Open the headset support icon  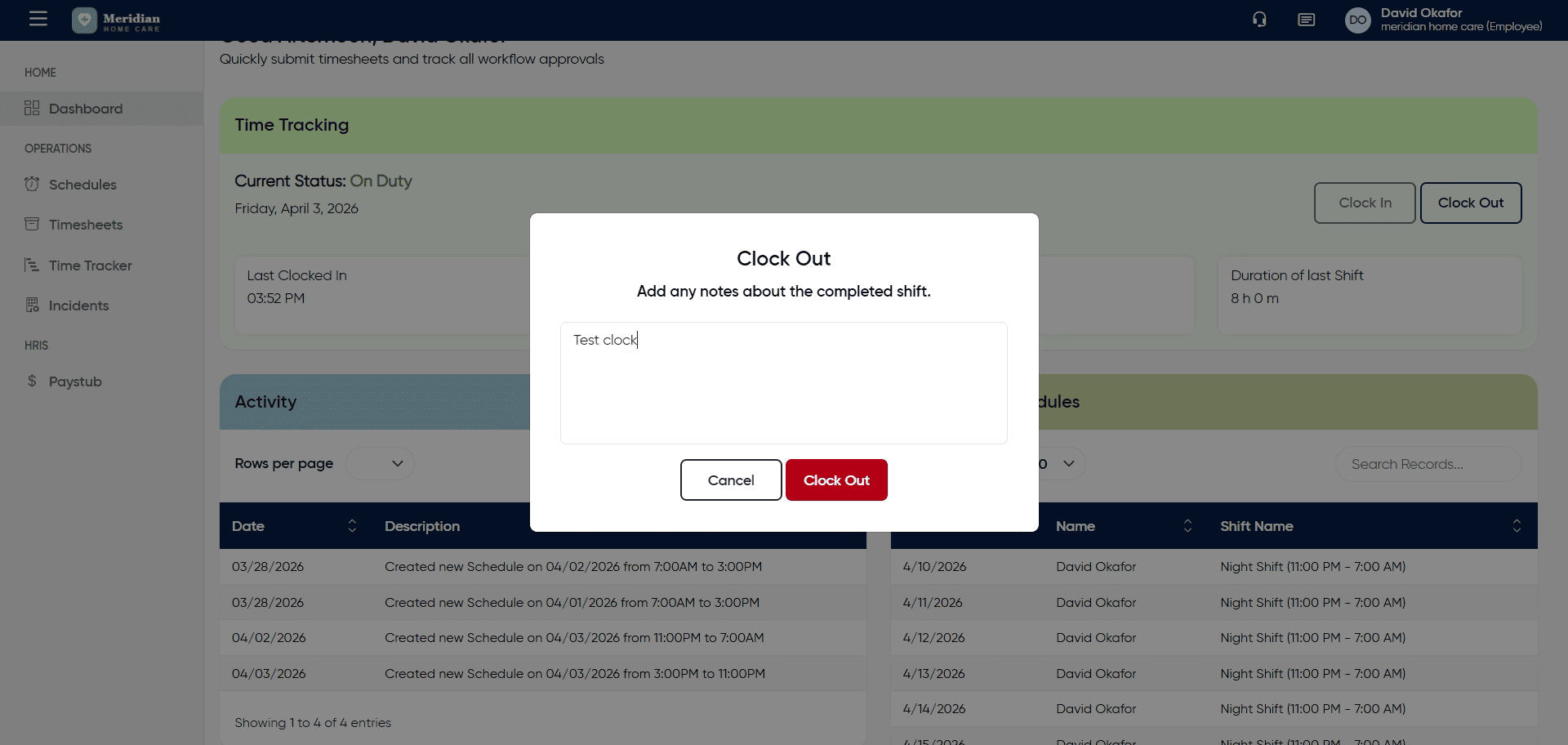pos(1259,20)
